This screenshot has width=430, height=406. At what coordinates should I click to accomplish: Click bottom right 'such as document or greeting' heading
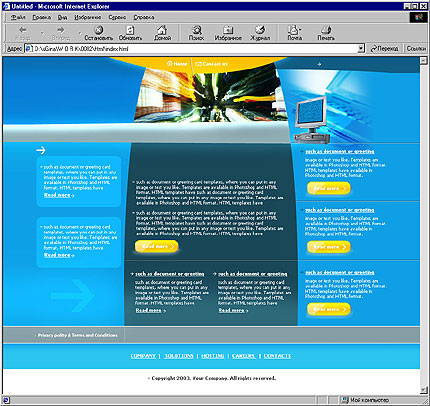pos(340,272)
